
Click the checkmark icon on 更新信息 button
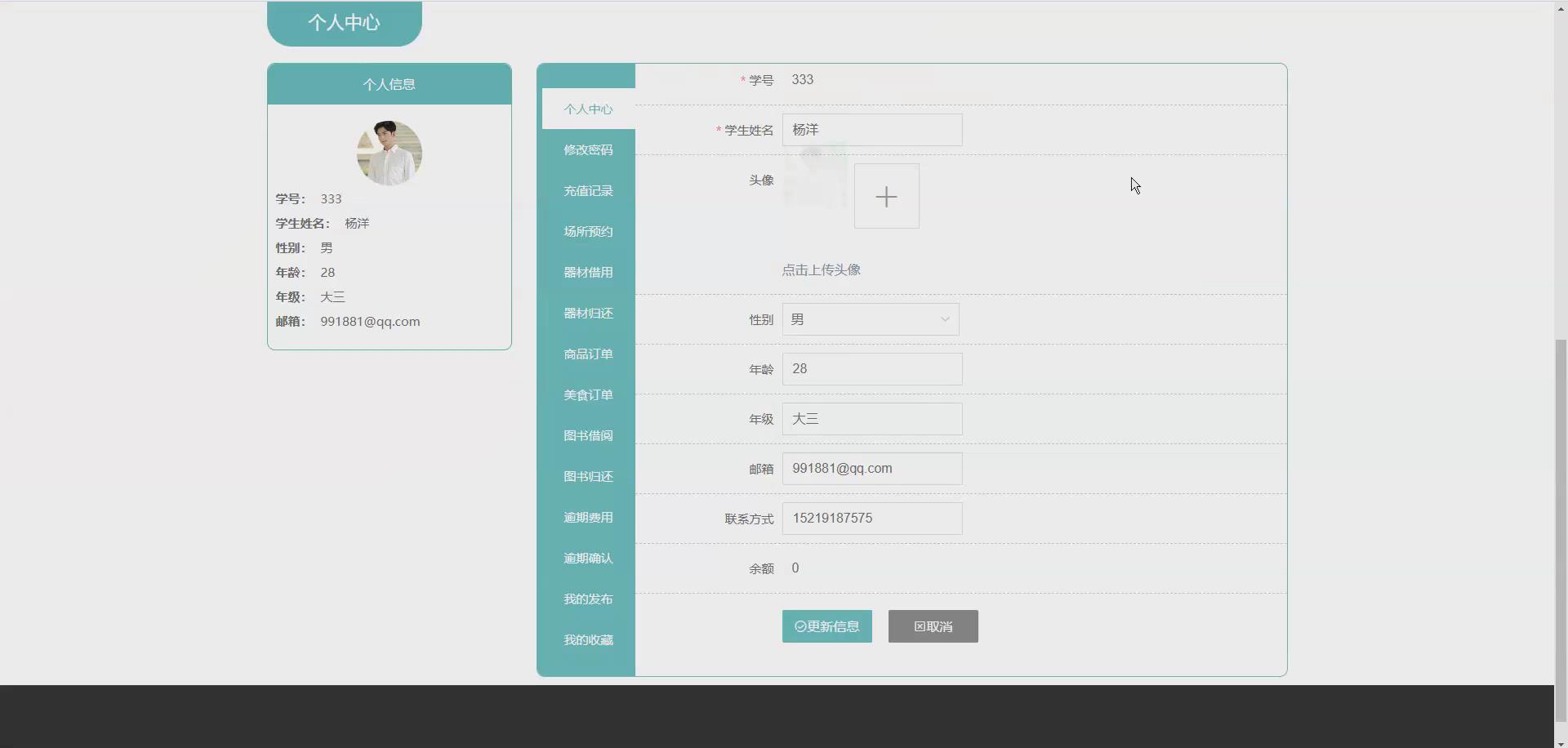point(799,626)
